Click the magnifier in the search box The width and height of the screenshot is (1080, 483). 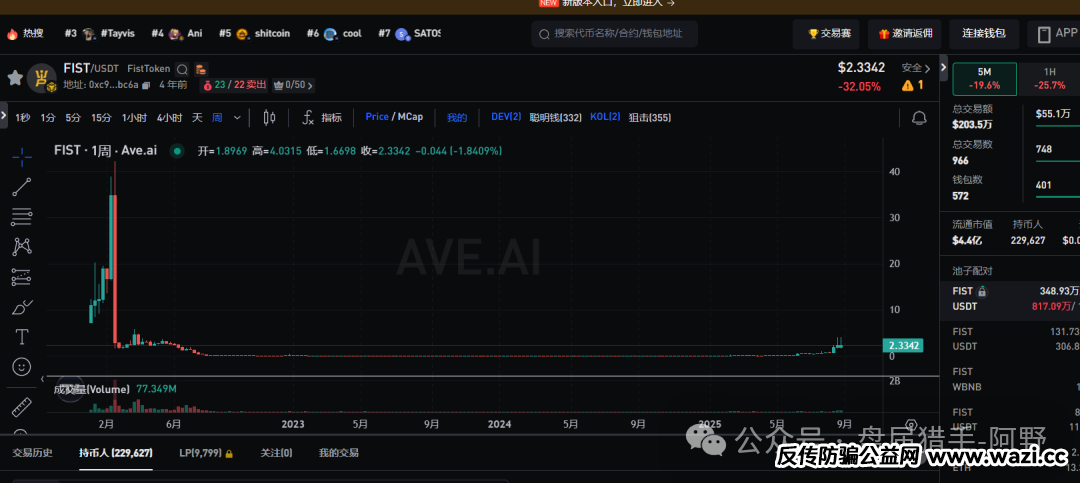pos(544,34)
